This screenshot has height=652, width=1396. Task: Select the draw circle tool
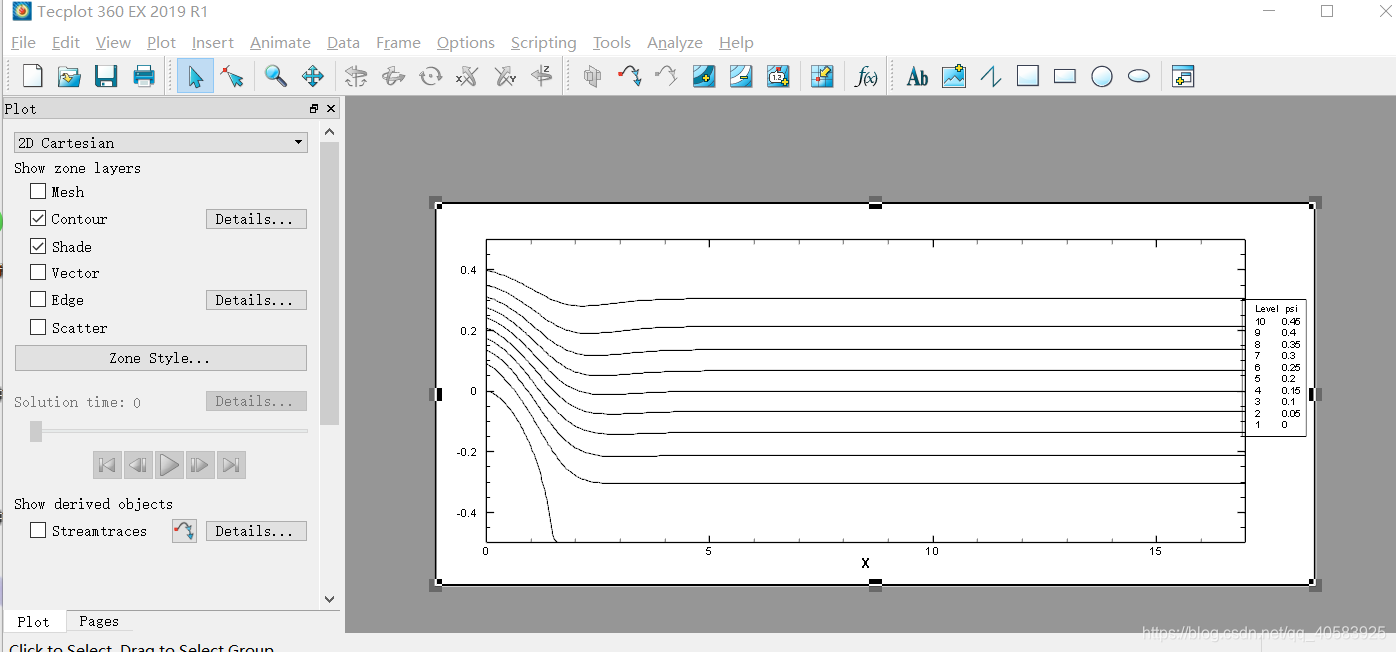[x=1102, y=76]
